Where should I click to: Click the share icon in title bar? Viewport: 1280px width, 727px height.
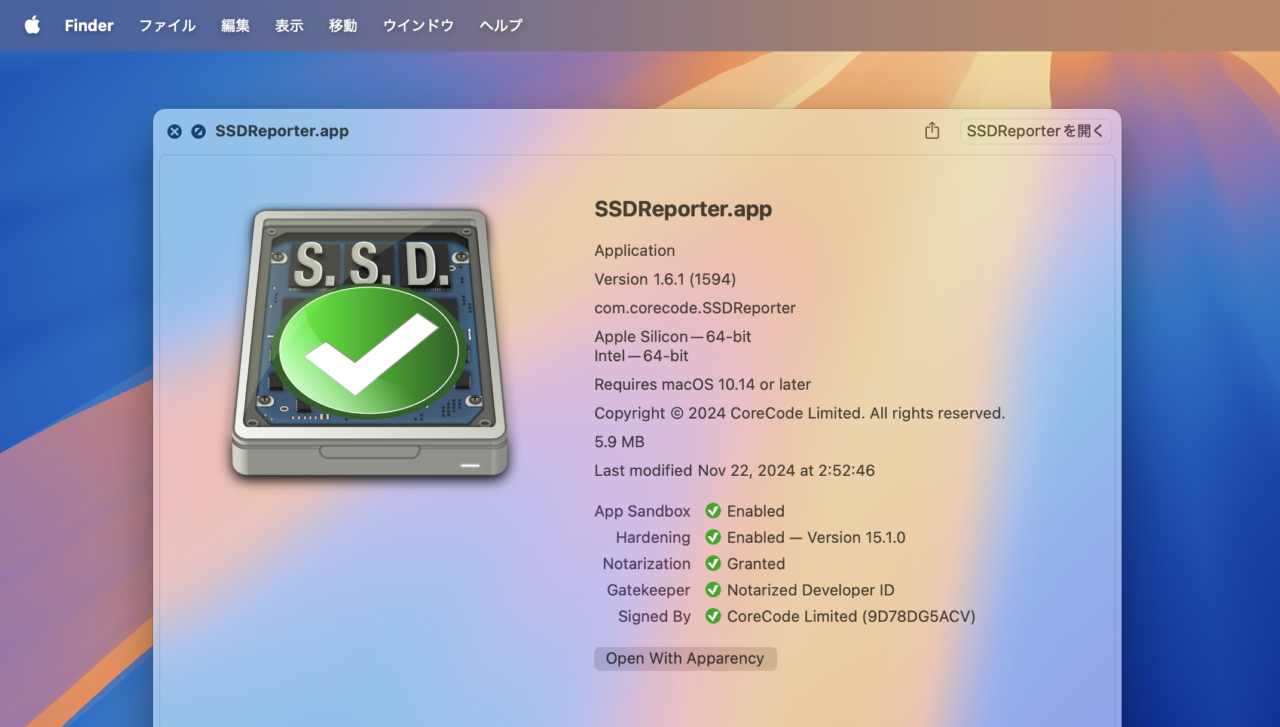[932, 131]
